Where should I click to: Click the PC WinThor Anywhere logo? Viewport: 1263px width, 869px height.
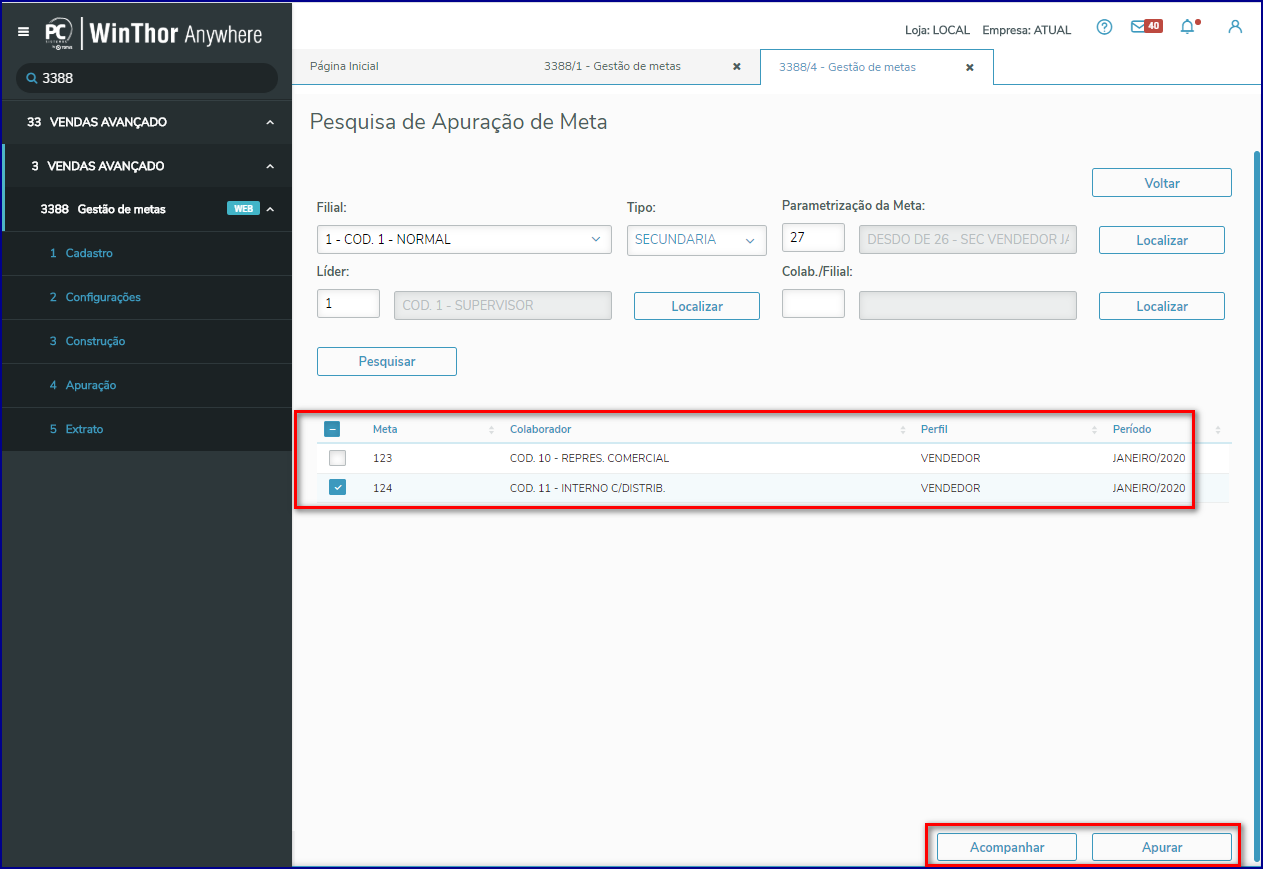click(153, 33)
